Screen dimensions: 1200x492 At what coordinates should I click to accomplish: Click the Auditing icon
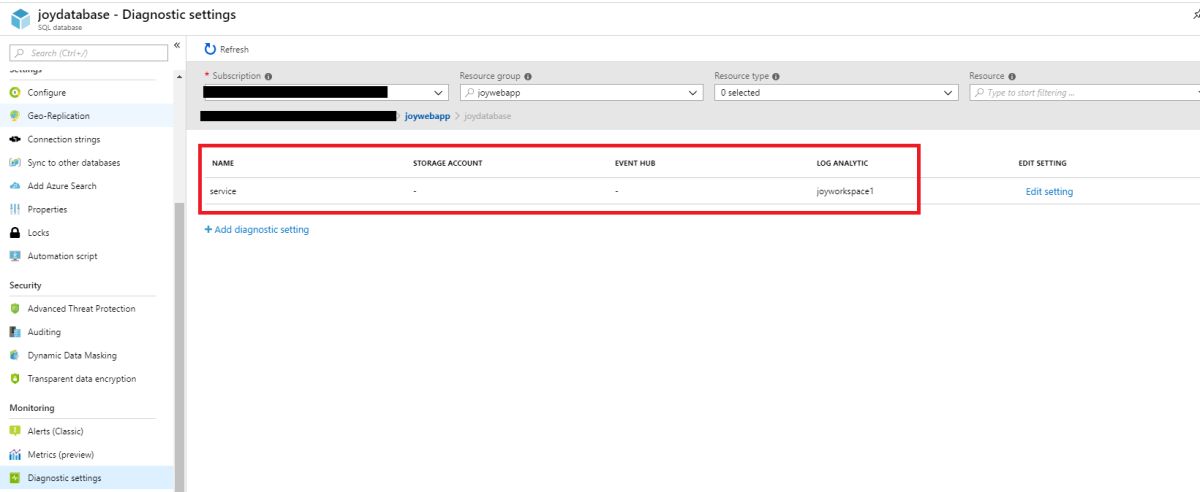[15, 332]
